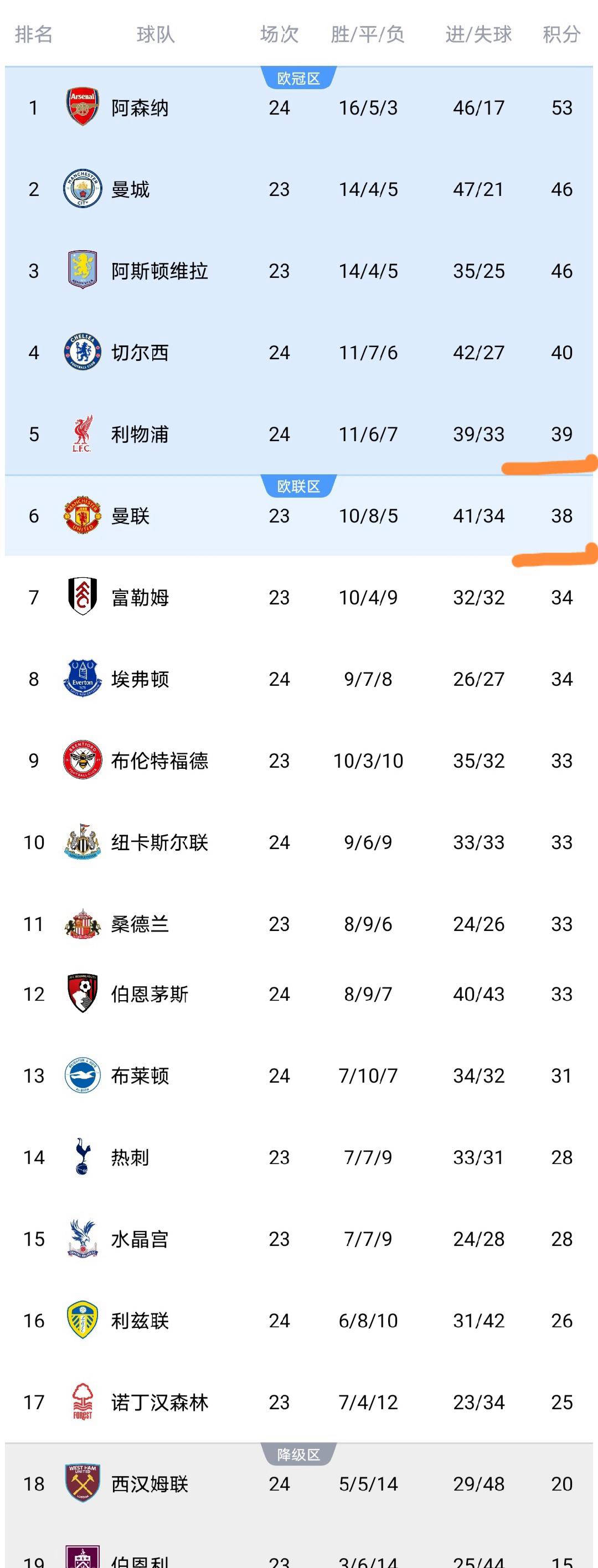The height and width of the screenshot is (1568, 598).
Task: Click the Everton crest icon
Action: (x=82, y=678)
